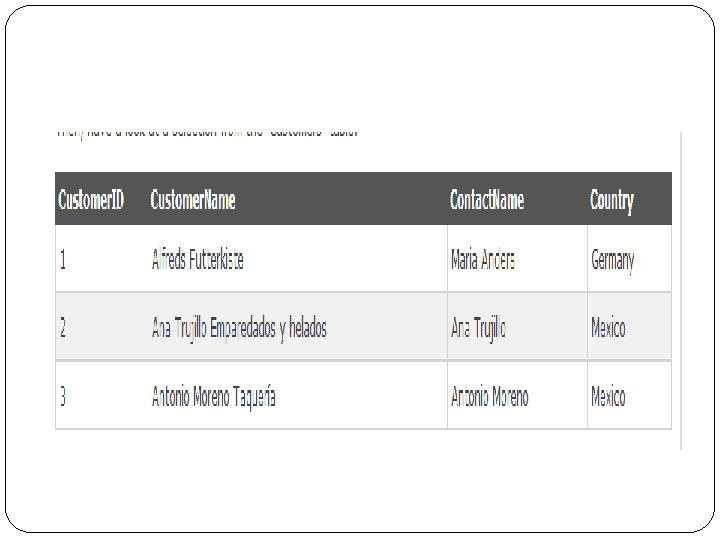Click the cut-off text above the table
Viewport: 720px width, 540px height.
click(x=208, y=133)
